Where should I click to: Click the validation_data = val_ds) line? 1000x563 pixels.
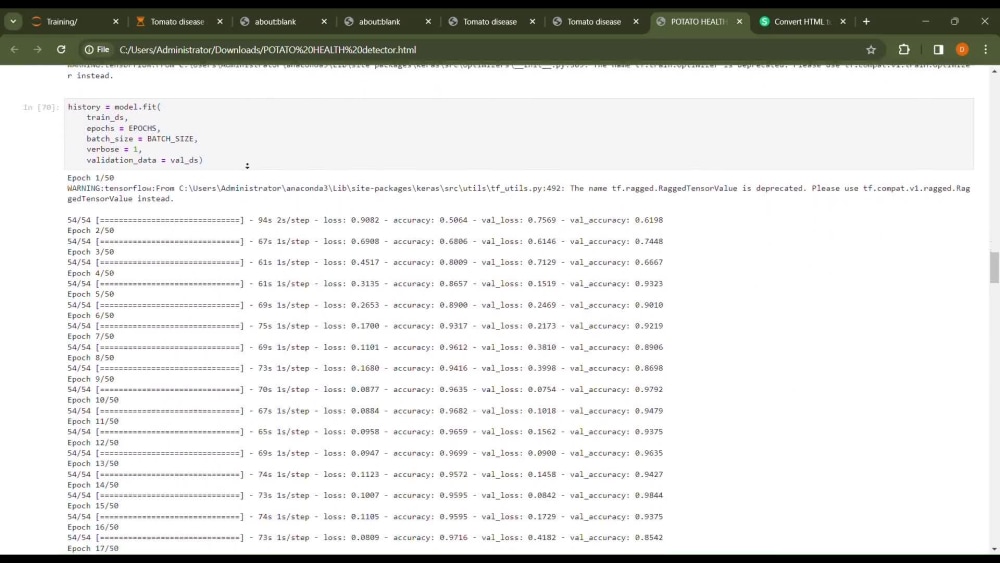click(x=145, y=160)
